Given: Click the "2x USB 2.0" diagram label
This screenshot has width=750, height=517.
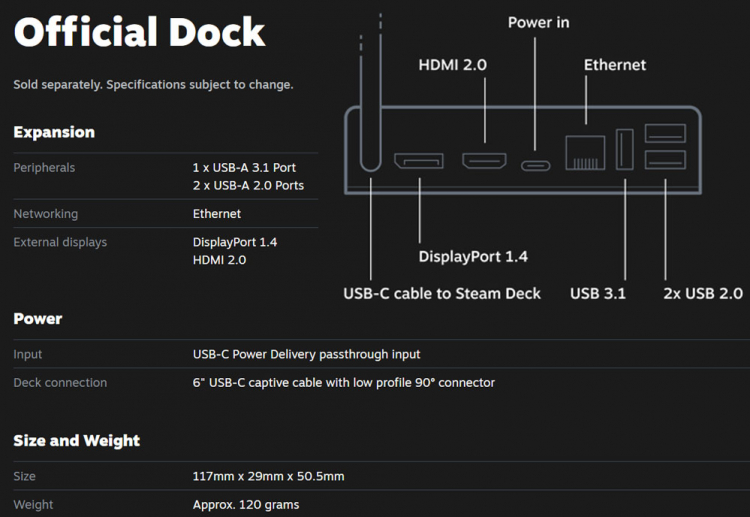Looking at the screenshot, I should click(703, 293).
